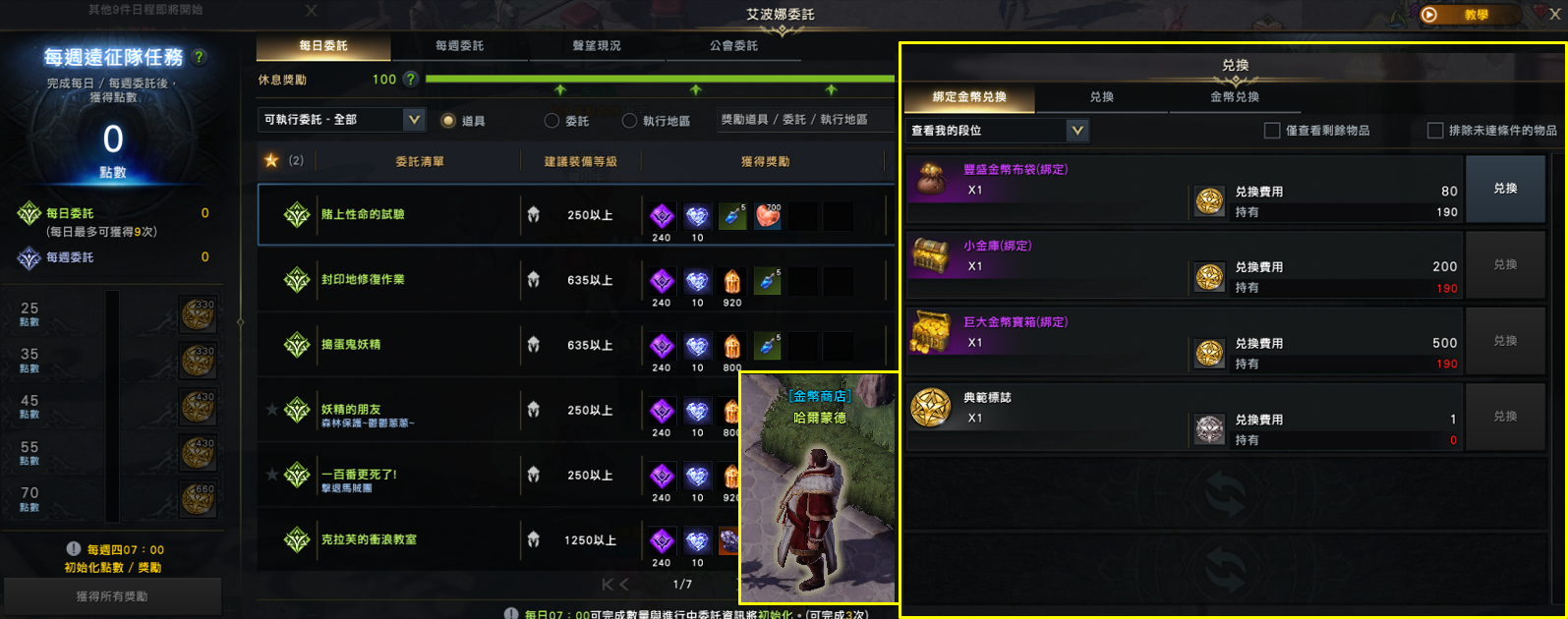The width and height of the screenshot is (1568, 619).
Task: Expand the 查看我的段位 dropdown
Action: click(997, 131)
